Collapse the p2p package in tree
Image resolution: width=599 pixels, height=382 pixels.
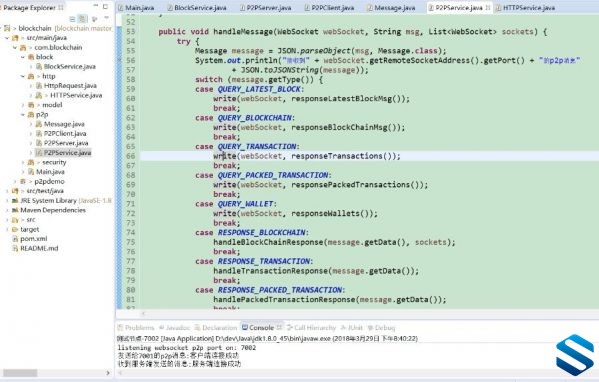pos(23,114)
